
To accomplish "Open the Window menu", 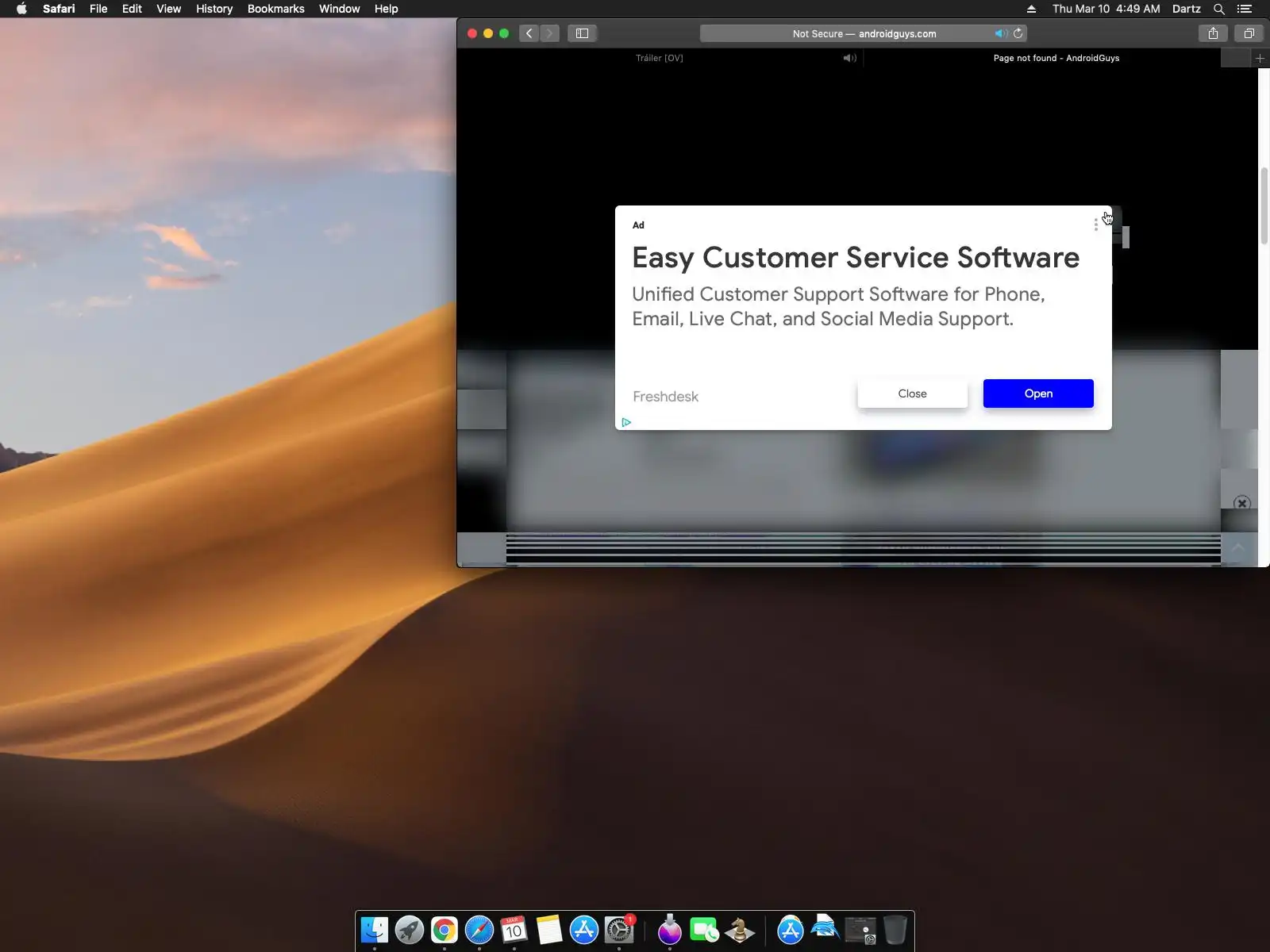I will point(339,9).
